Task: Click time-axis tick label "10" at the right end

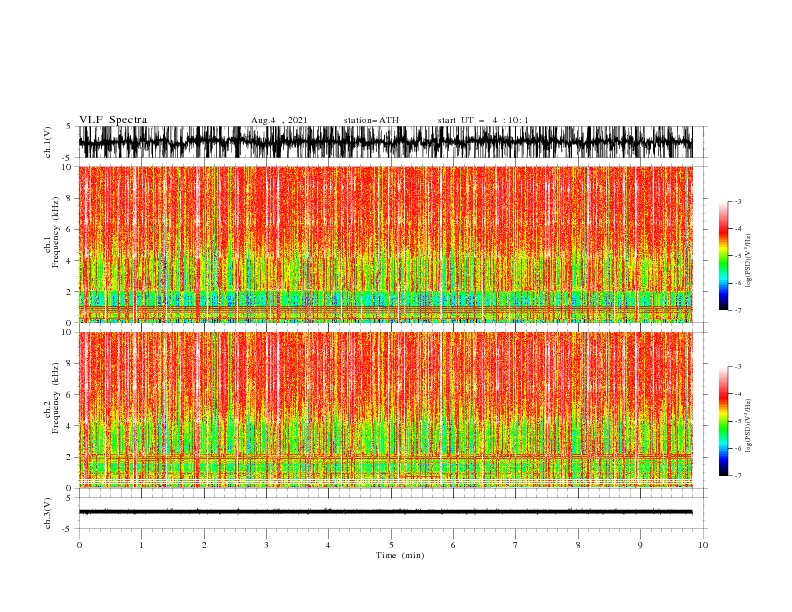Action: tap(703, 545)
